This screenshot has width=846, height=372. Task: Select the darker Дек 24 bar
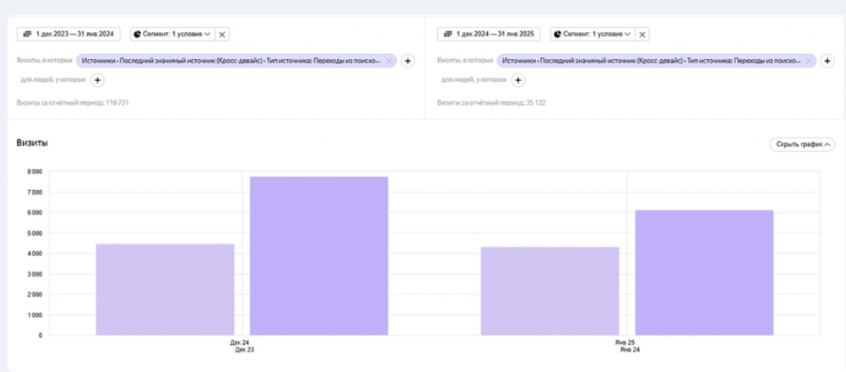(x=319, y=256)
